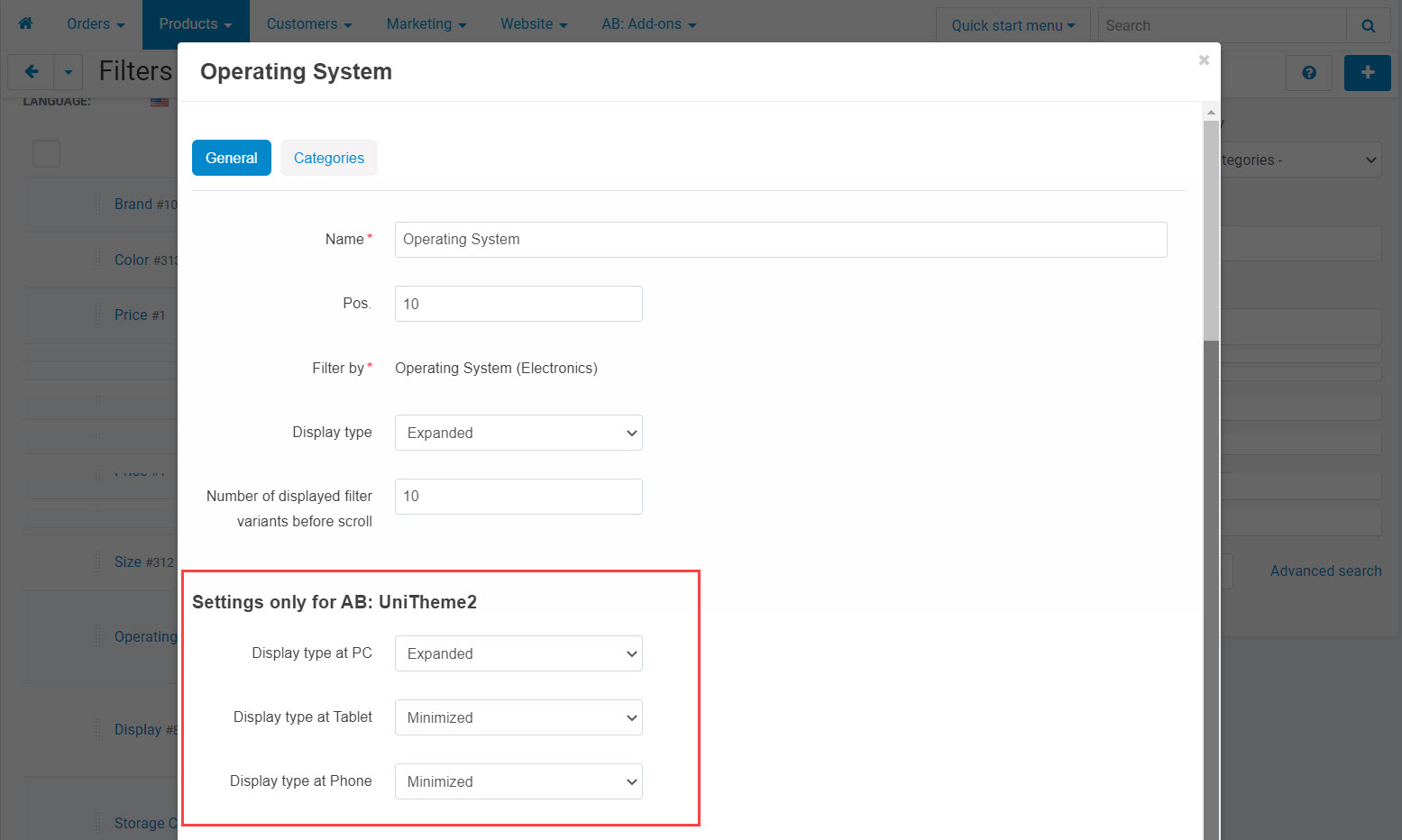The image size is (1402, 840).
Task: Open the Website menu
Action: [534, 24]
